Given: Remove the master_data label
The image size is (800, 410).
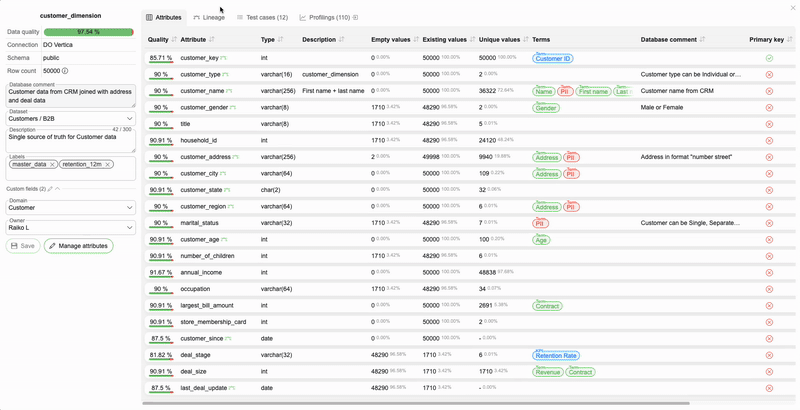Looking at the screenshot, I should click(x=53, y=164).
